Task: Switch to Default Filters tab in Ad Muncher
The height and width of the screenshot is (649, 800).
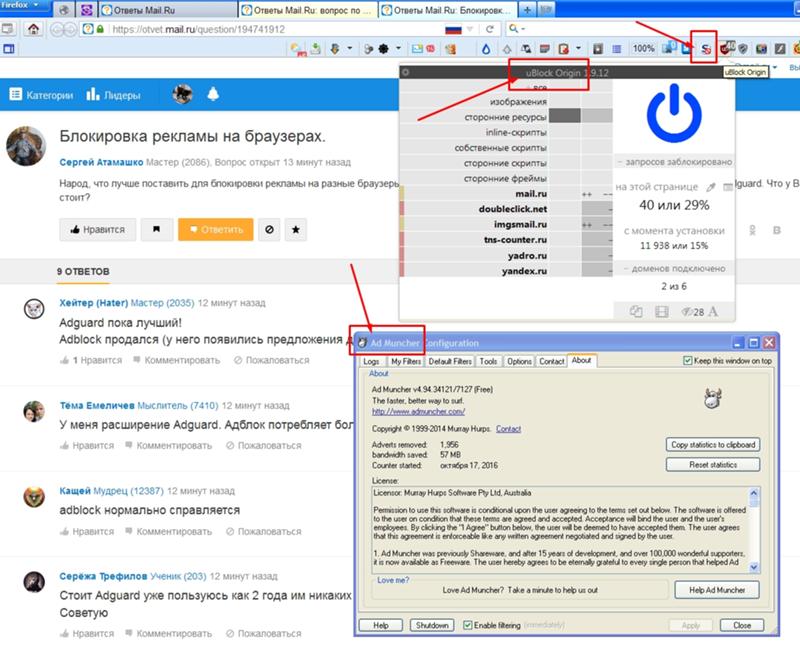Action: pyautogui.click(x=450, y=361)
